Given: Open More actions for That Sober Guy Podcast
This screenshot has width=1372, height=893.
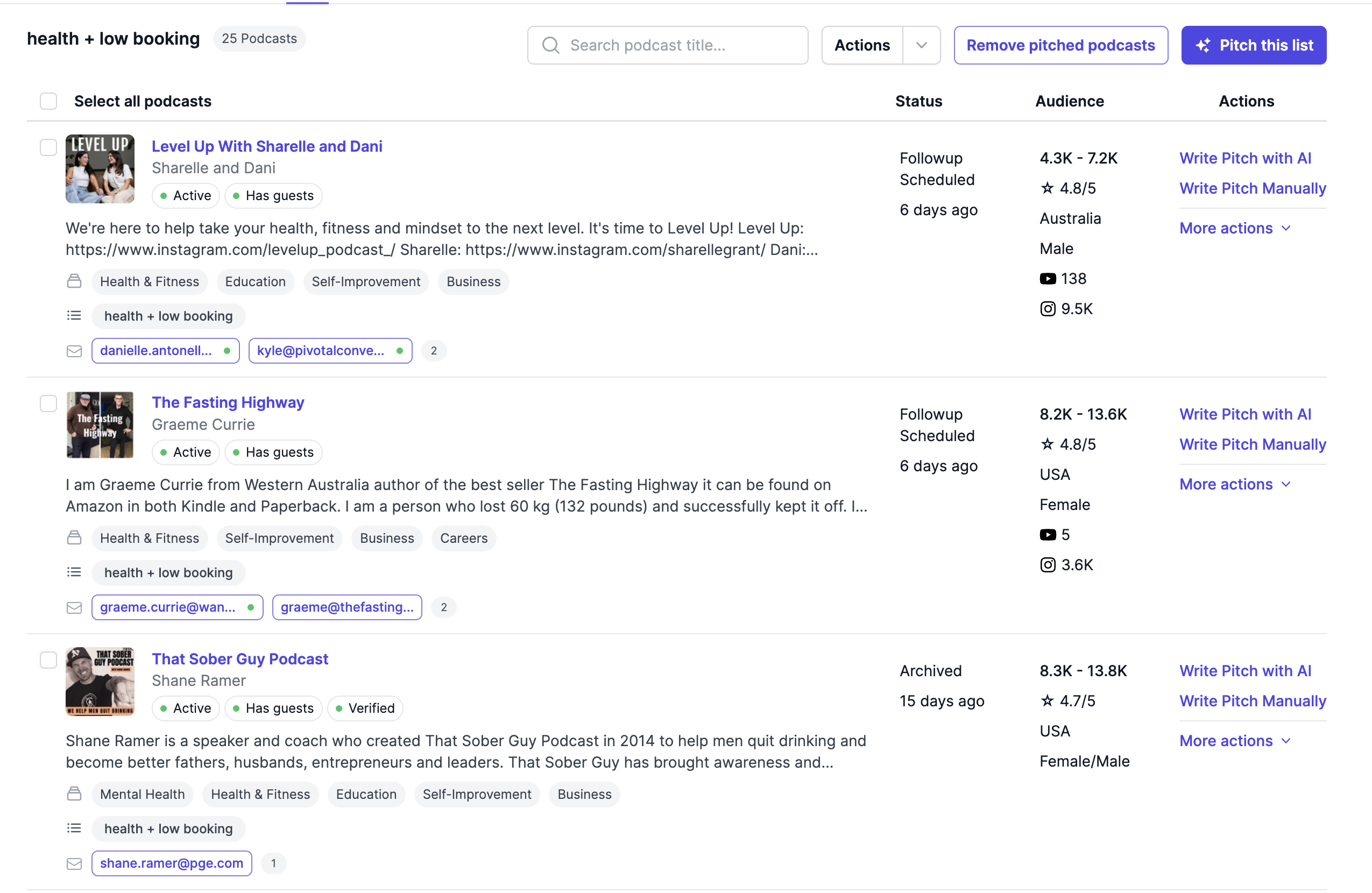Looking at the screenshot, I should pos(1235,740).
